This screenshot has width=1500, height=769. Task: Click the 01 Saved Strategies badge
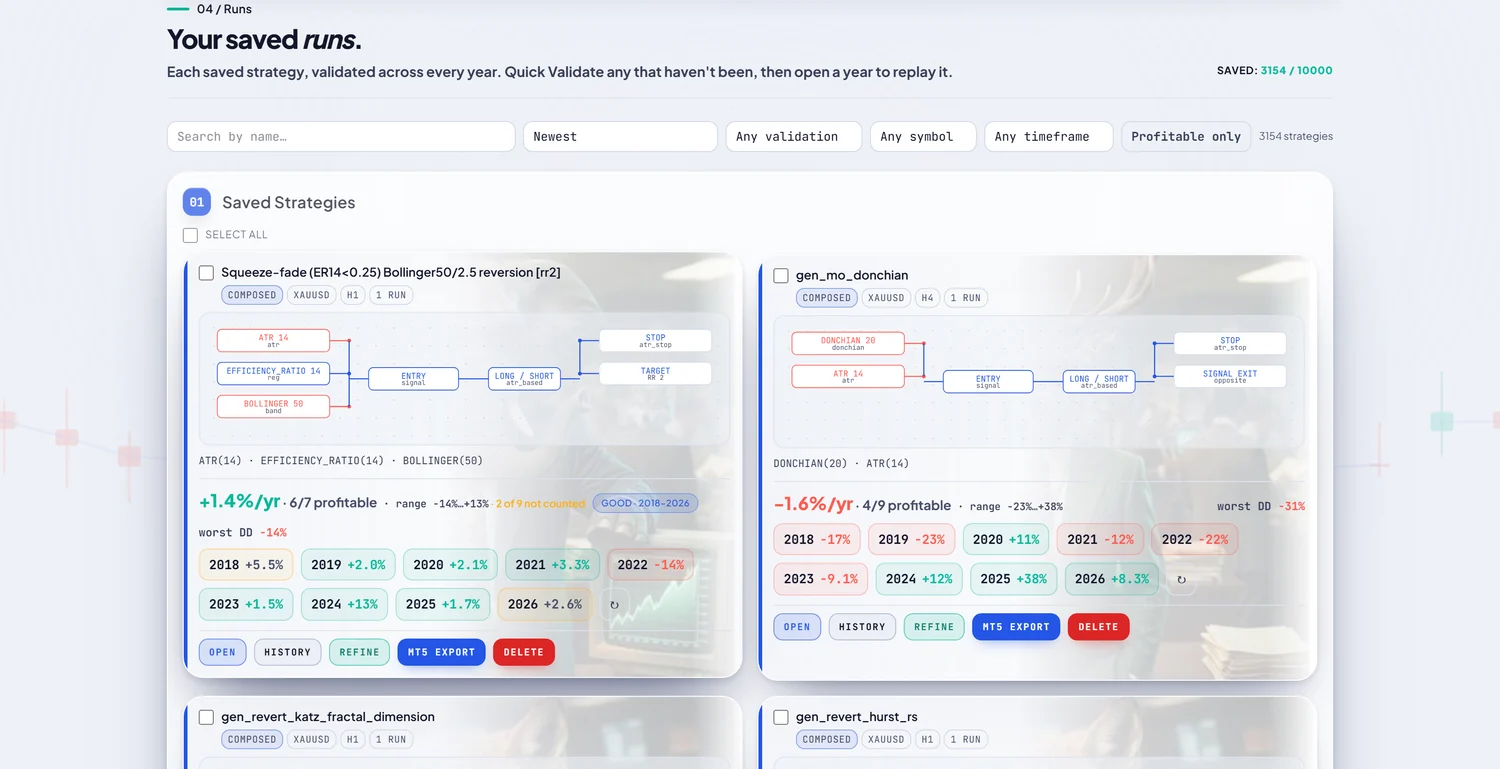[x=197, y=202]
